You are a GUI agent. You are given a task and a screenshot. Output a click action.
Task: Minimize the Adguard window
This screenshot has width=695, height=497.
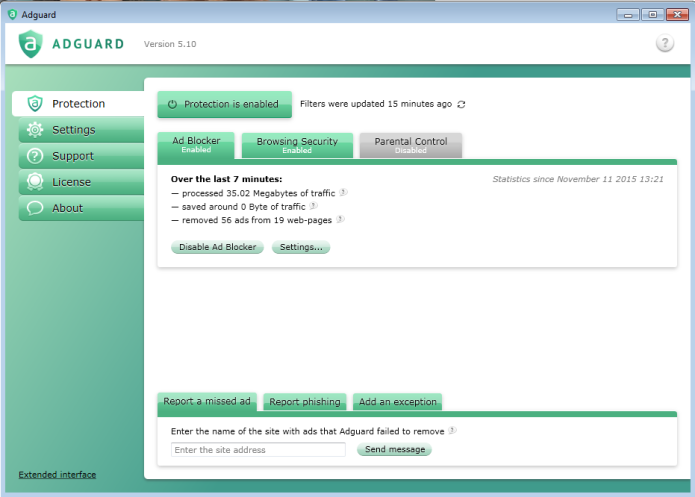628,15
